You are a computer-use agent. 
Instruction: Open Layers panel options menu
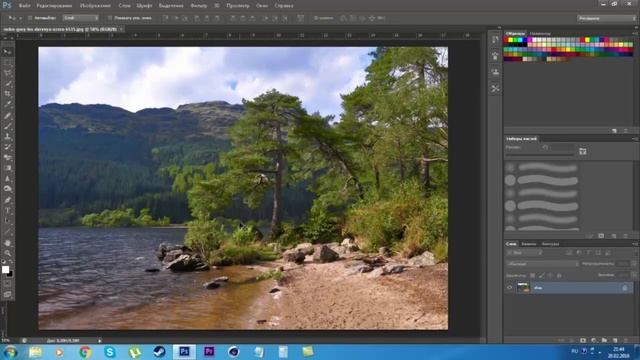point(635,244)
